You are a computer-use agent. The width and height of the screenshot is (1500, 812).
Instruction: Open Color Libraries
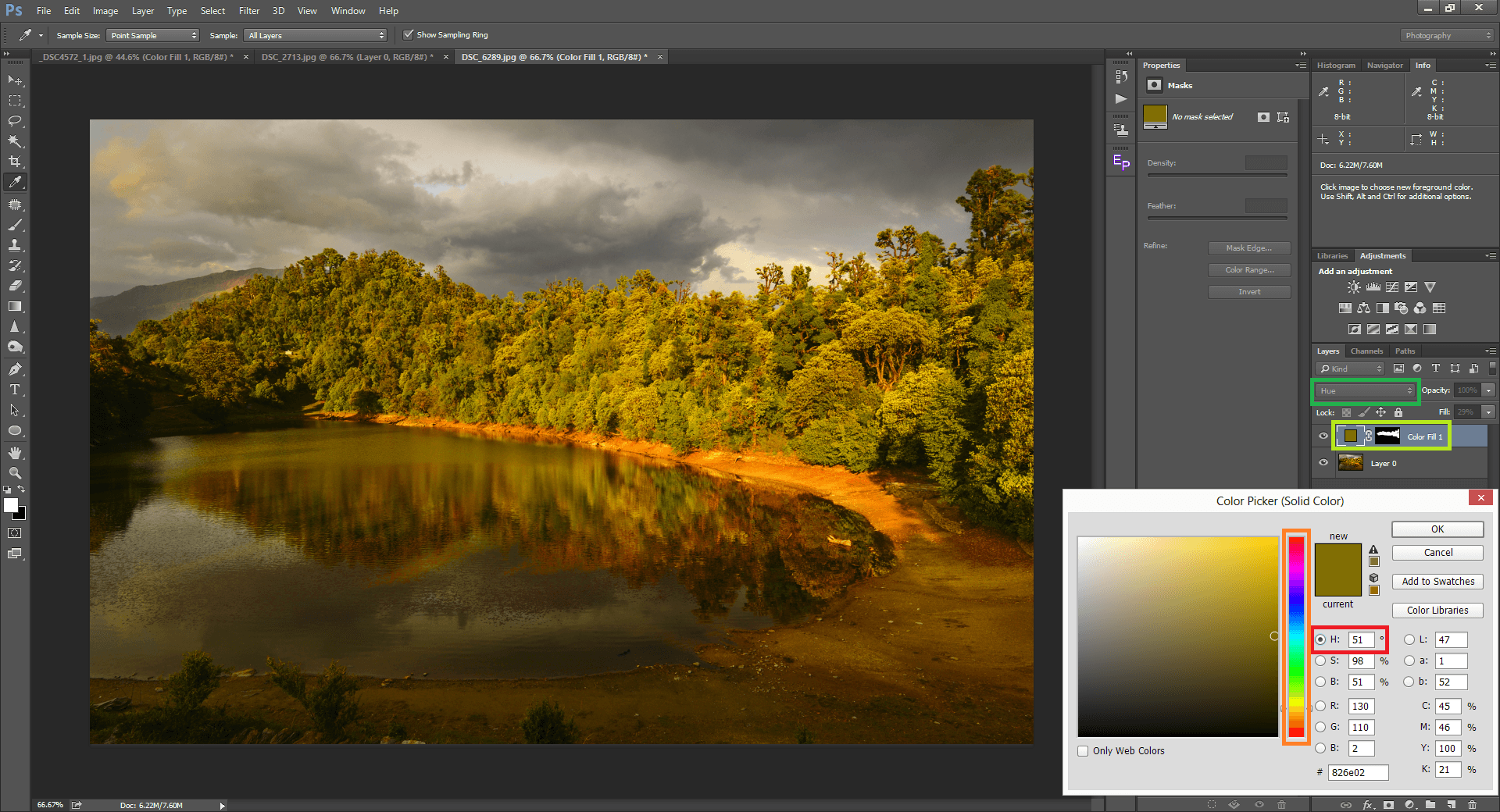click(1437, 611)
